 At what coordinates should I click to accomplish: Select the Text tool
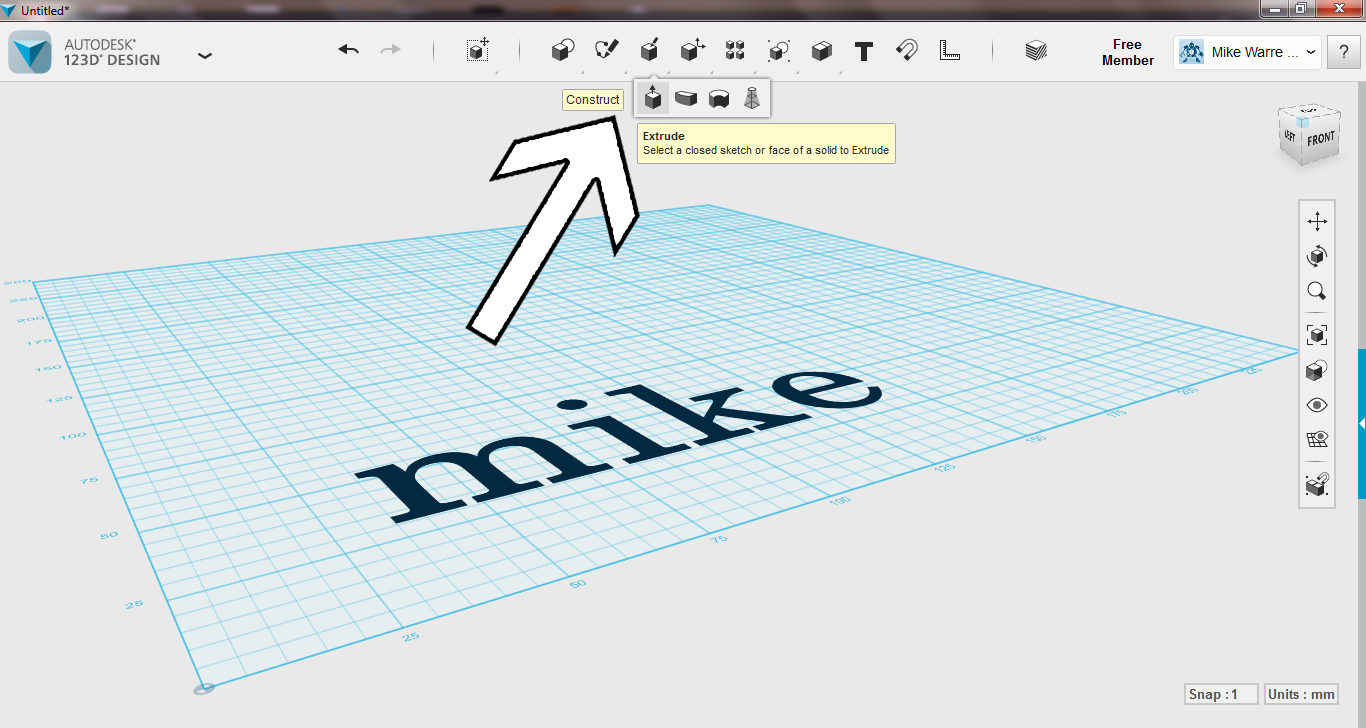864,50
